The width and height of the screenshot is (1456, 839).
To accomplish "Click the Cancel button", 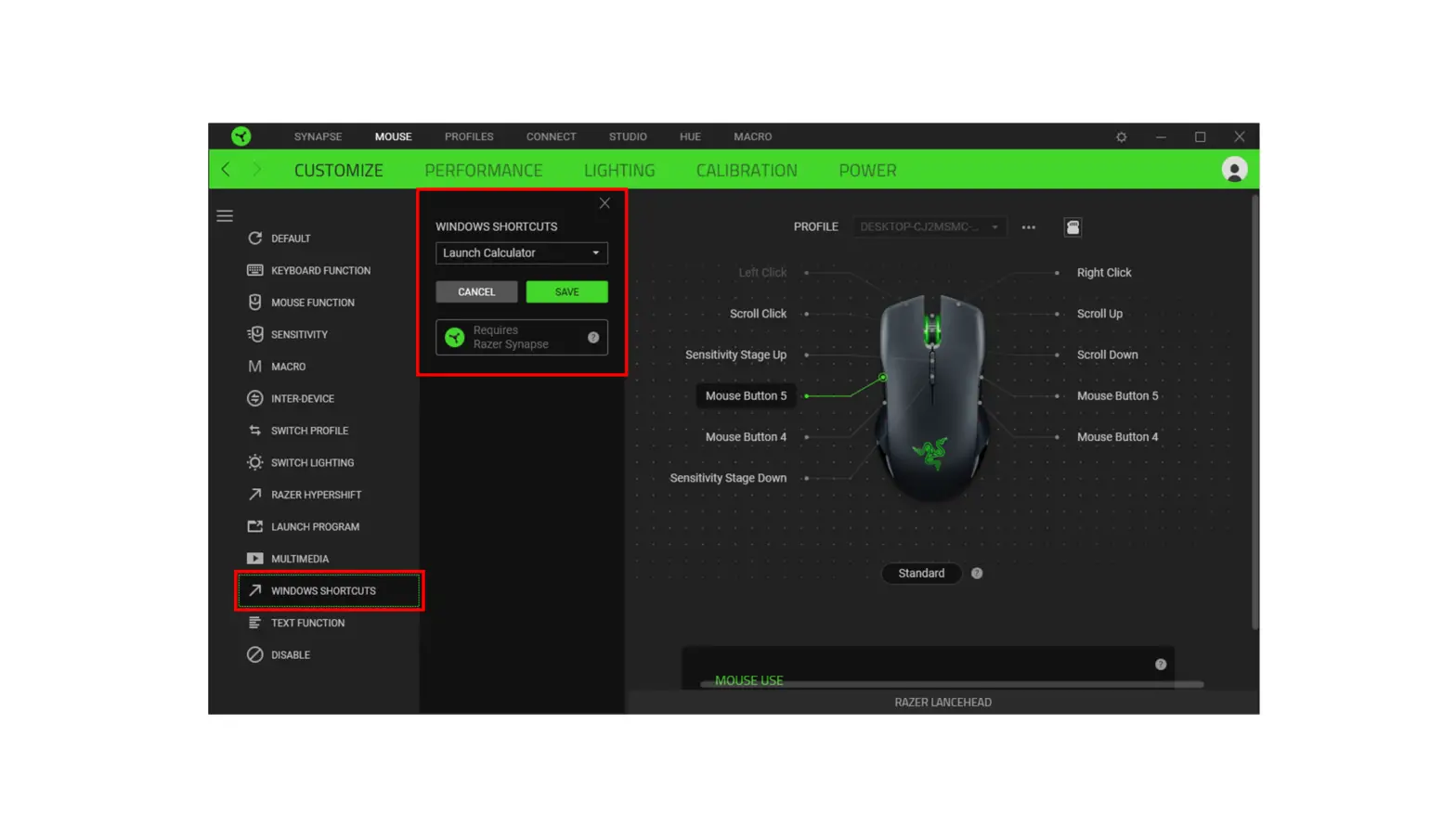I will tap(476, 291).
